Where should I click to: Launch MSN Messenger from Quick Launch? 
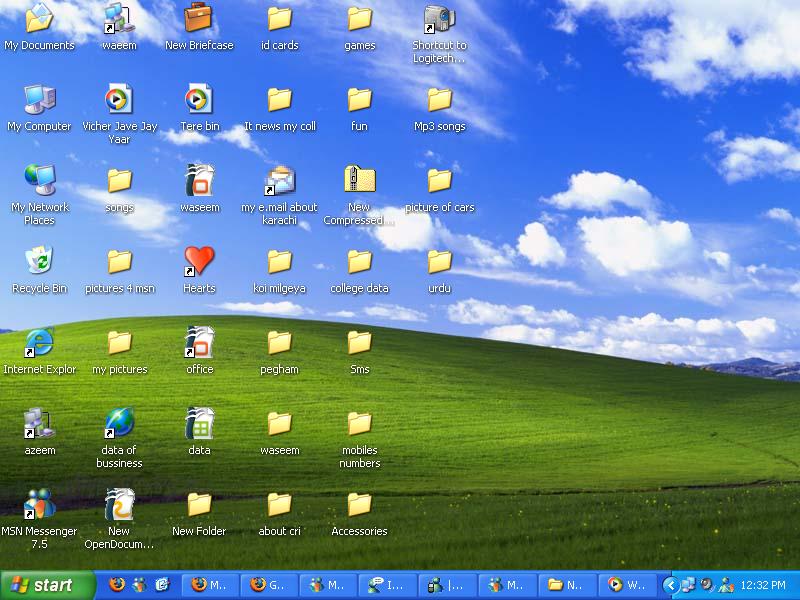(139, 585)
